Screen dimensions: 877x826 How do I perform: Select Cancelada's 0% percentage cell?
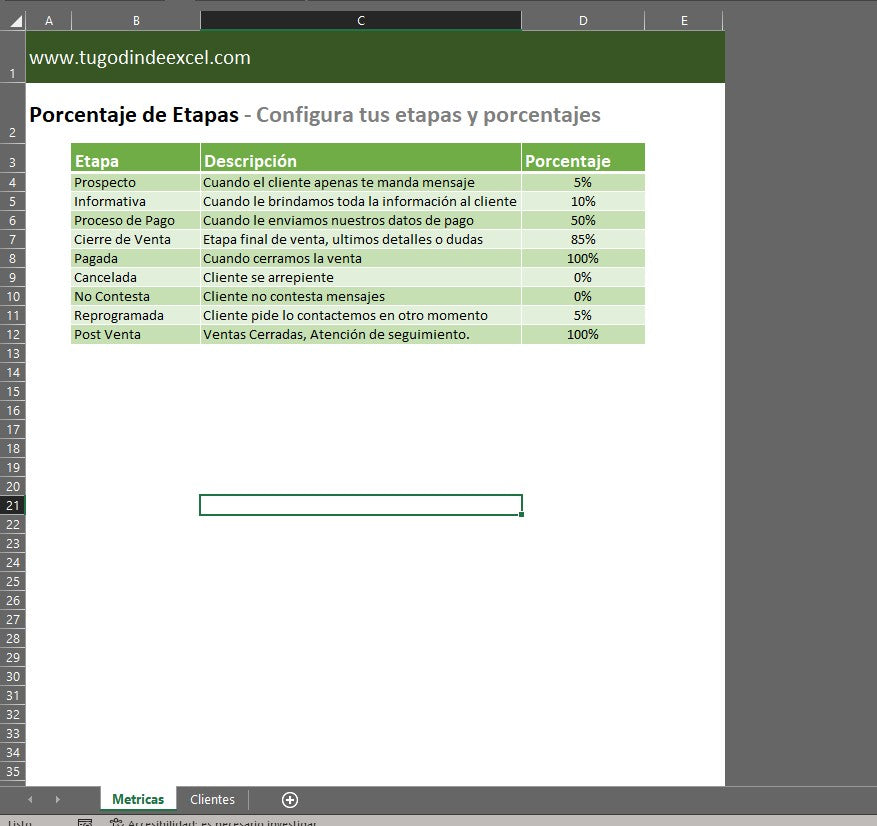pos(583,277)
